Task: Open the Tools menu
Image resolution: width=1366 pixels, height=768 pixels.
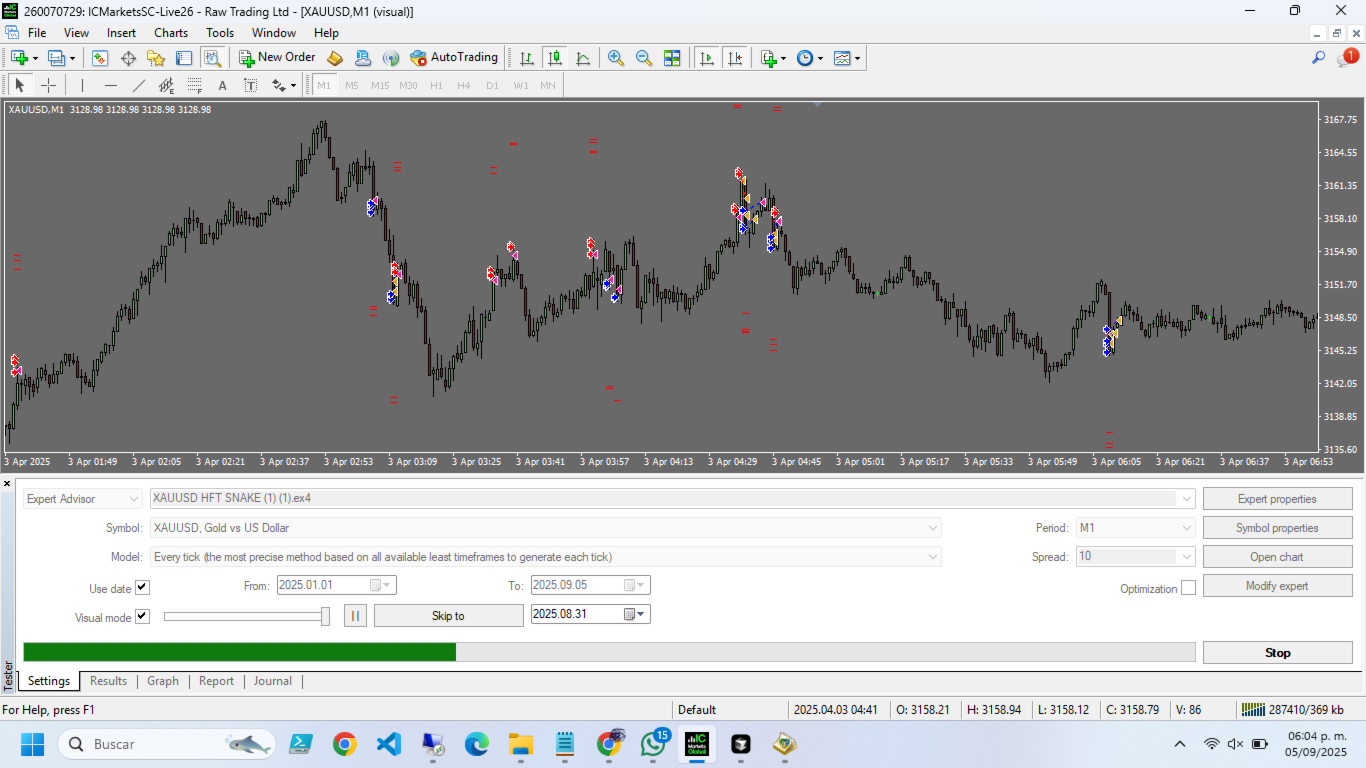Action: tap(220, 32)
